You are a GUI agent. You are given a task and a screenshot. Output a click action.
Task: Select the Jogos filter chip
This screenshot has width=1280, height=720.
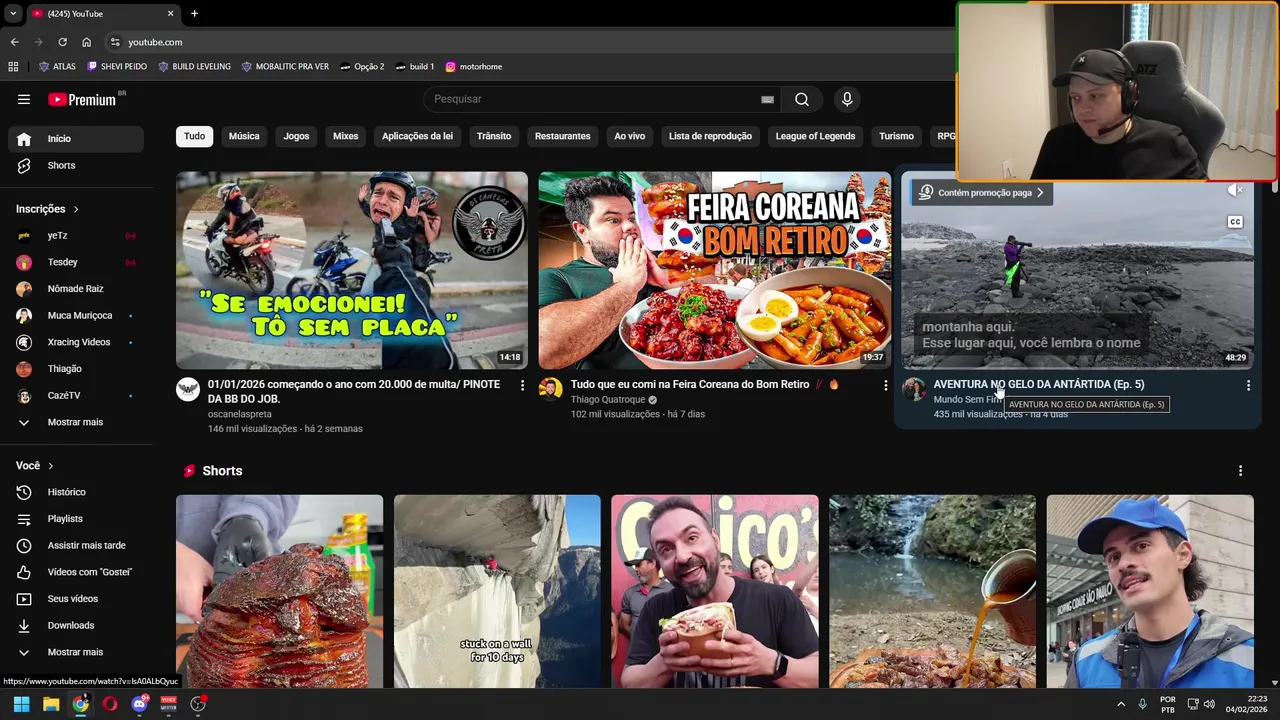296,136
